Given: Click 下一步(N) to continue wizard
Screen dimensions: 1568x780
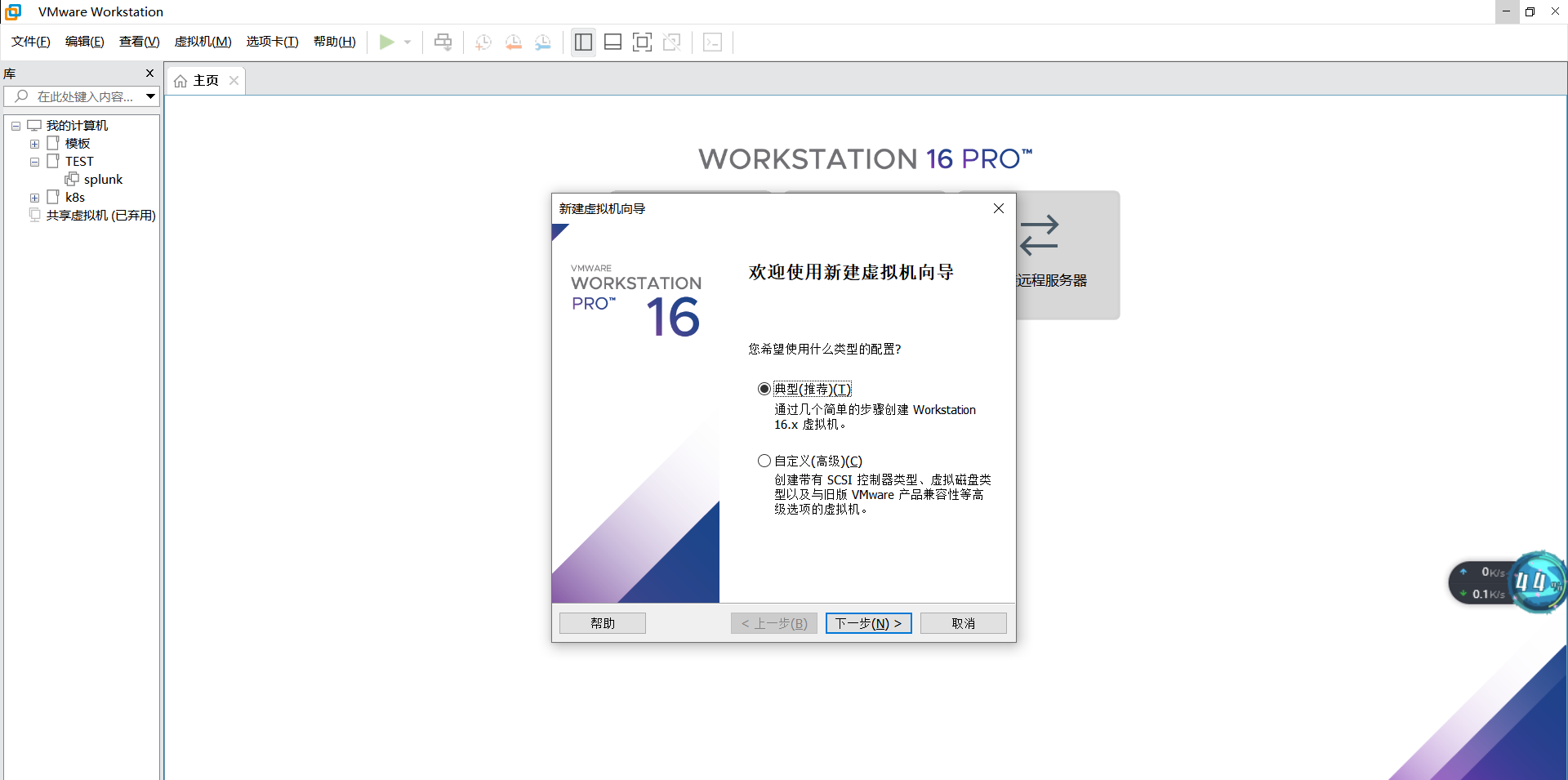Looking at the screenshot, I should (869, 623).
